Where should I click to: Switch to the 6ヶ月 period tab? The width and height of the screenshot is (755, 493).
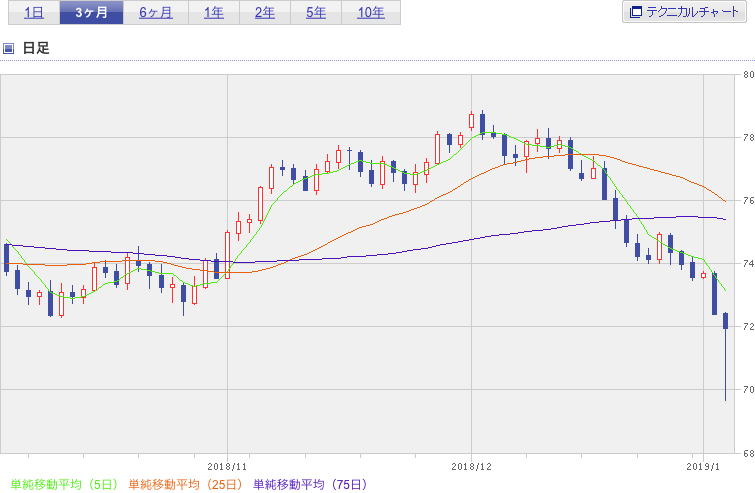point(156,13)
